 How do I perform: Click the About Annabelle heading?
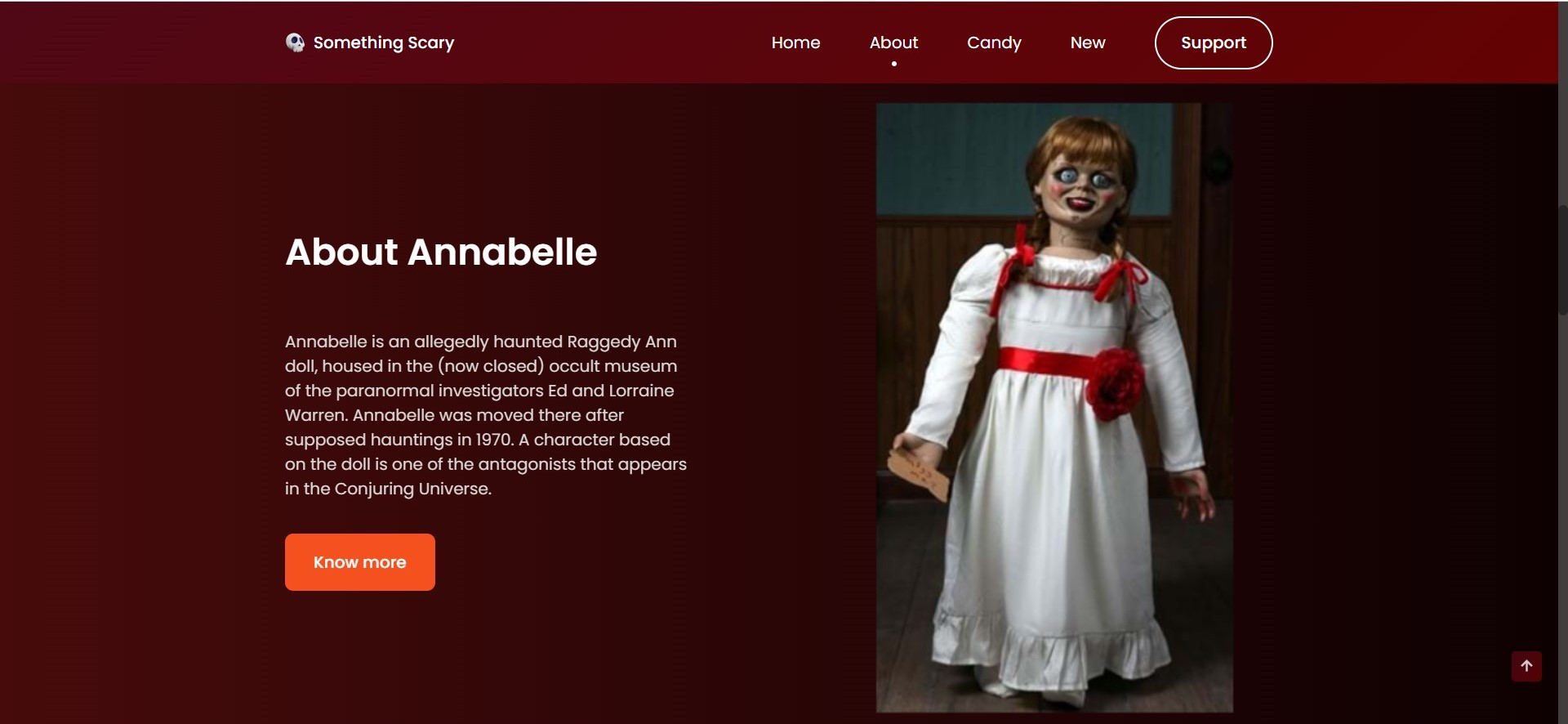point(441,252)
